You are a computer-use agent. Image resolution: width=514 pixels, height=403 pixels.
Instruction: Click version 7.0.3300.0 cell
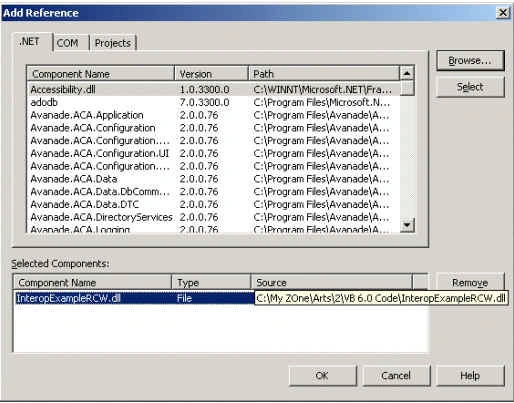coord(204,102)
